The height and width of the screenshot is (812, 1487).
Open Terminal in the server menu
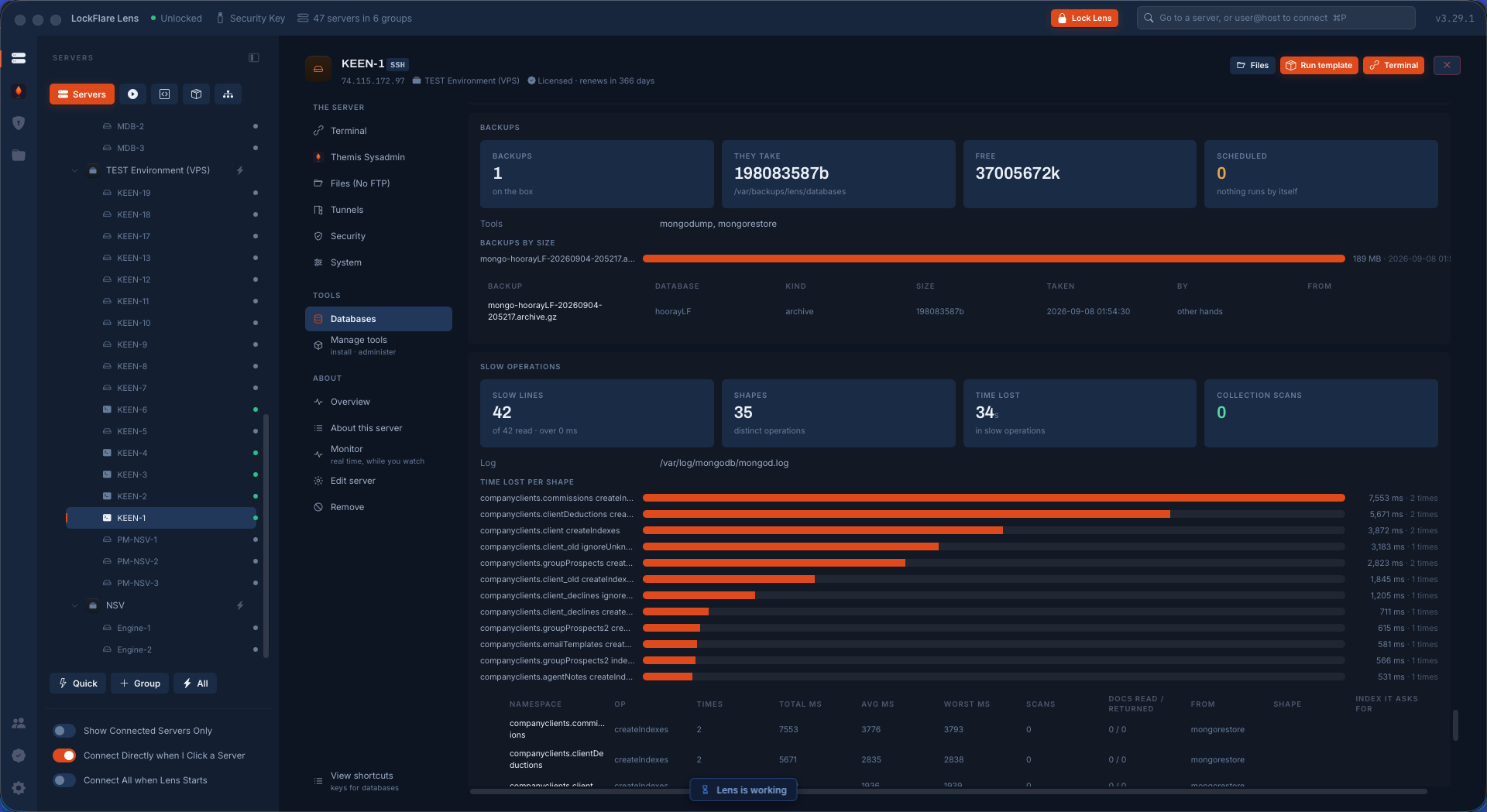(379, 131)
